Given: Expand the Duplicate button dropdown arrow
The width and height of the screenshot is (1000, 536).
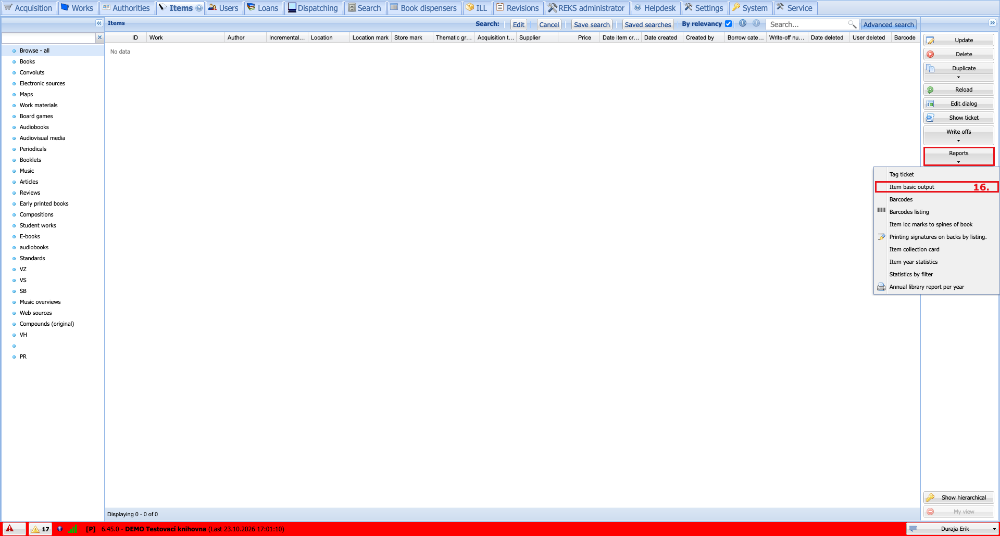Looking at the screenshot, I should point(958,77).
